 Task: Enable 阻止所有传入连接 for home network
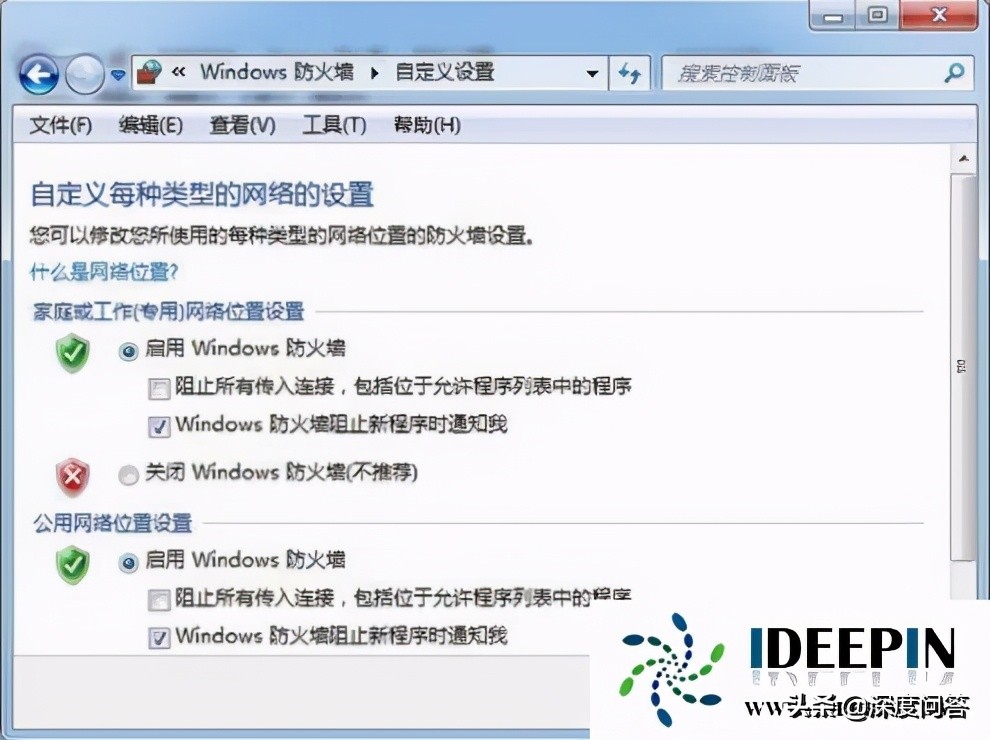click(x=158, y=388)
